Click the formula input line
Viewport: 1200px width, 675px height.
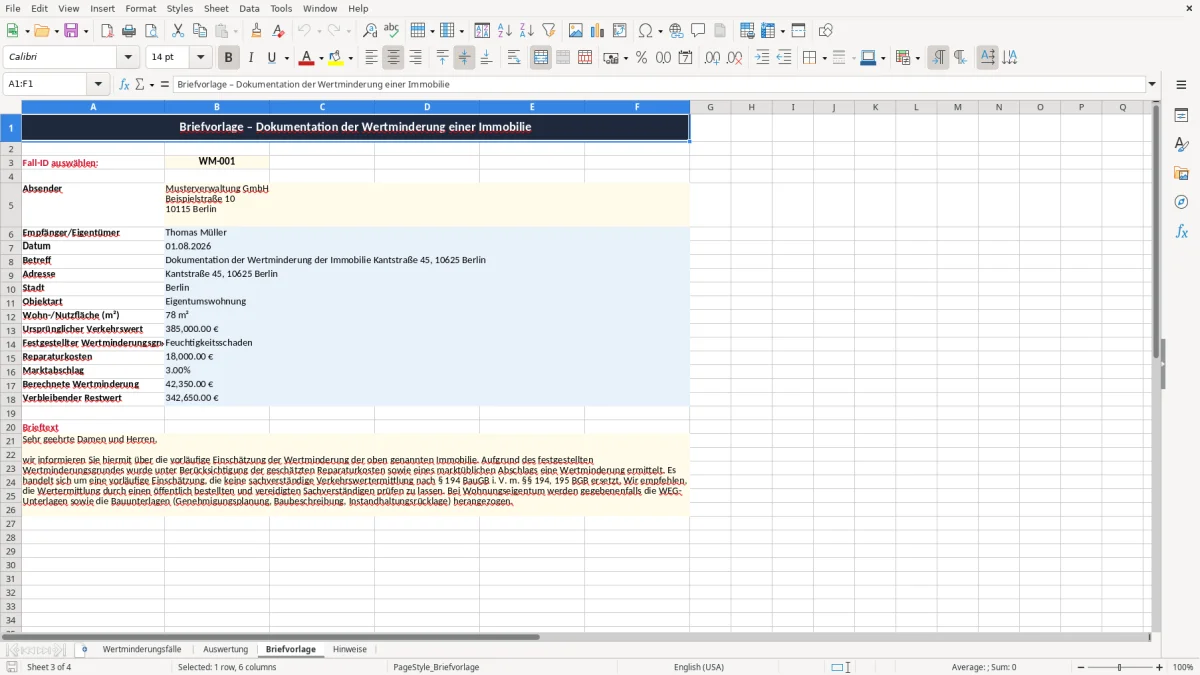click(x=658, y=84)
